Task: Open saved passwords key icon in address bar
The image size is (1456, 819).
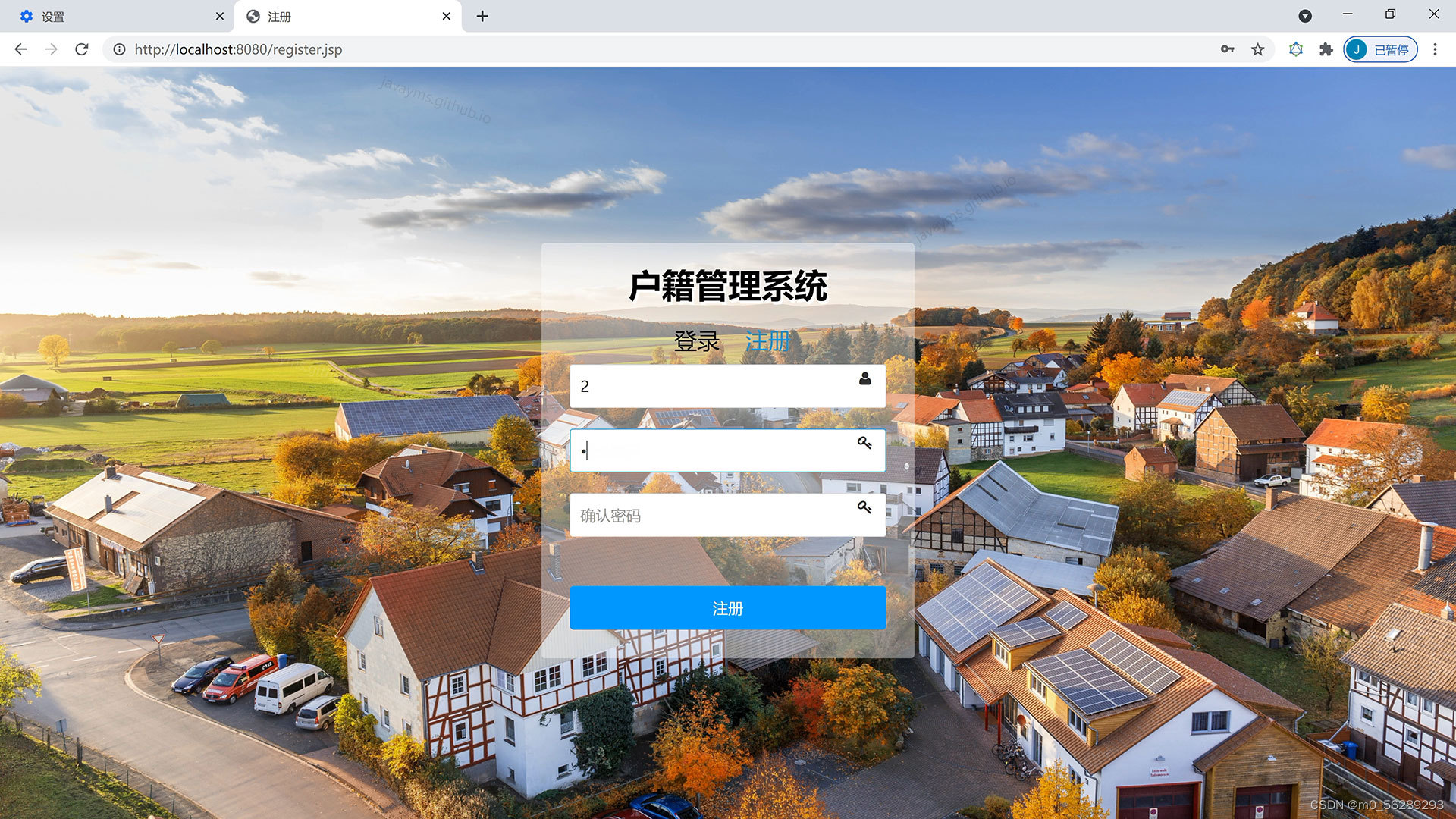Action: (1227, 49)
